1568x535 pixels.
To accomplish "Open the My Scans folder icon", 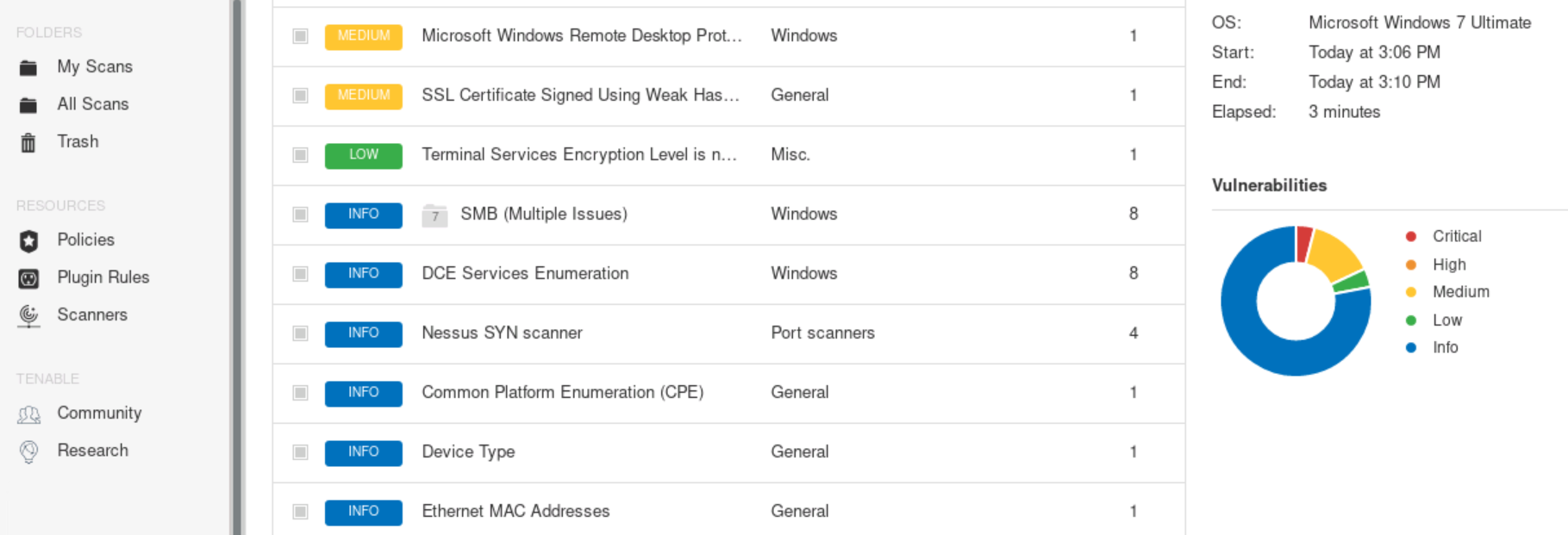I will pos(28,67).
